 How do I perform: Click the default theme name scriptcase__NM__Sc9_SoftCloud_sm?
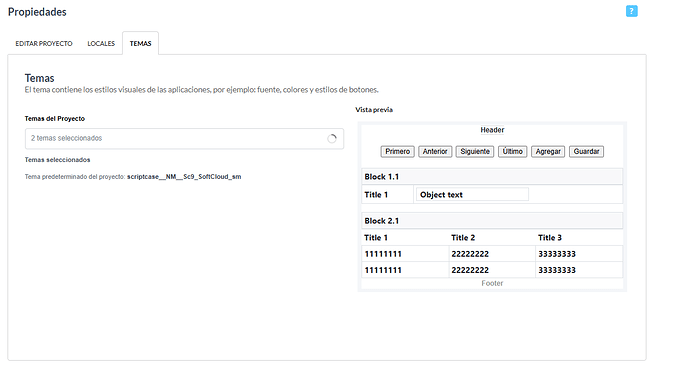point(184,176)
